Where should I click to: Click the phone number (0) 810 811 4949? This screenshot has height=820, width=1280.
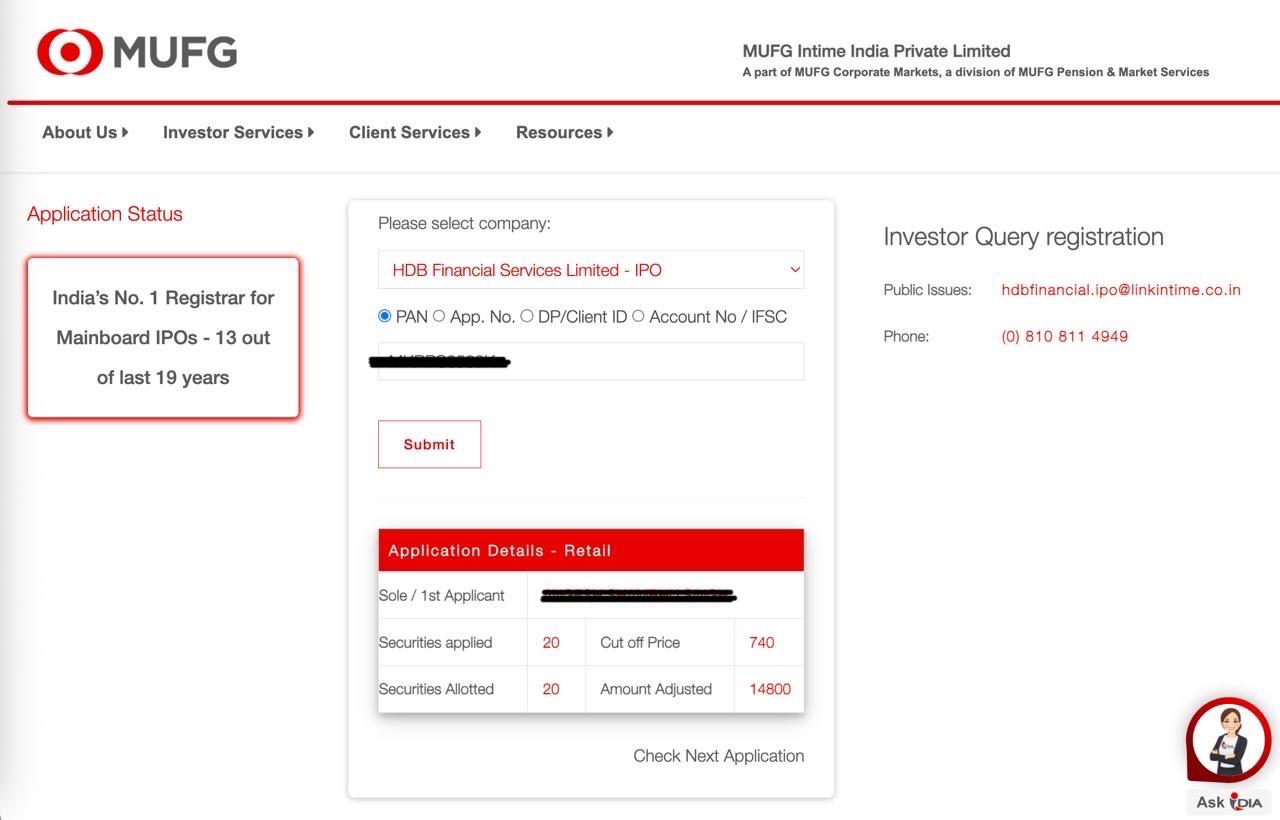1064,336
